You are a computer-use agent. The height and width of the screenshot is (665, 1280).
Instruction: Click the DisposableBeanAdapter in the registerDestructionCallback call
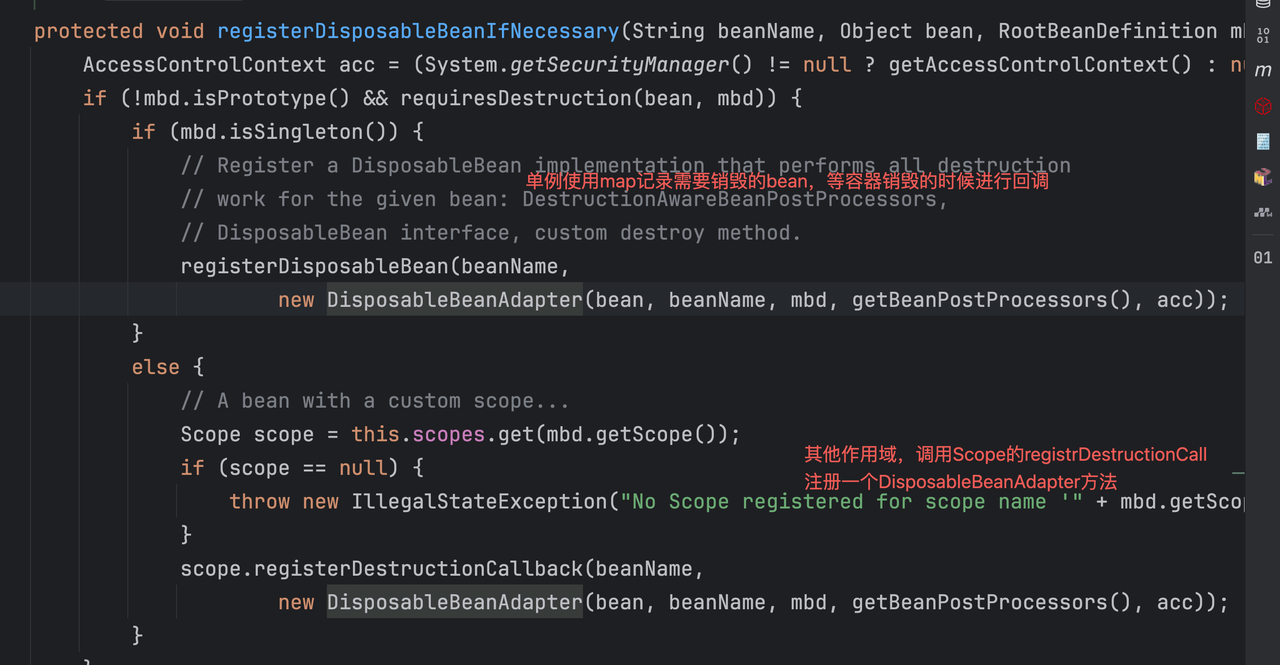pos(454,602)
